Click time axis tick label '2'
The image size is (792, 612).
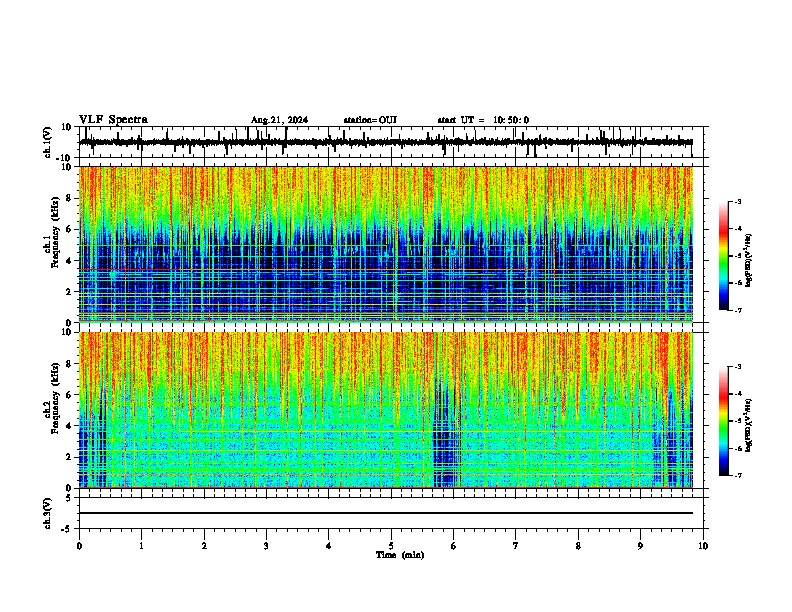click(x=204, y=546)
